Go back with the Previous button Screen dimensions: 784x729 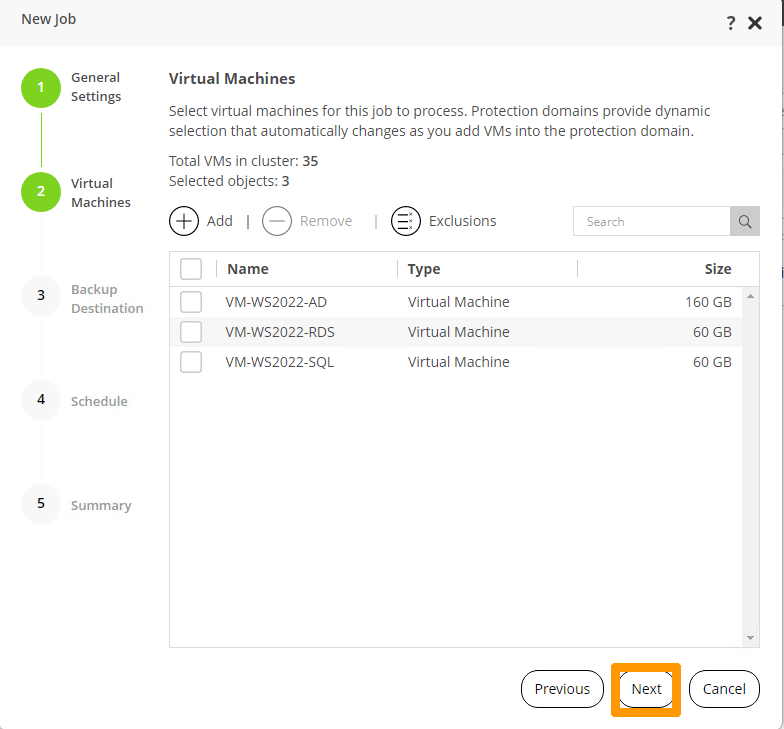click(x=562, y=689)
